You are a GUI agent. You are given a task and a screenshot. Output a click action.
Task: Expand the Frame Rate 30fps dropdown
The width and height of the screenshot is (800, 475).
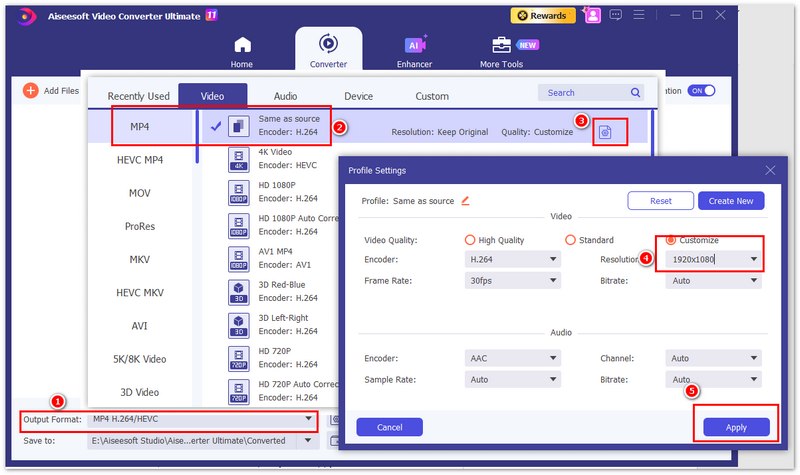[513, 281]
